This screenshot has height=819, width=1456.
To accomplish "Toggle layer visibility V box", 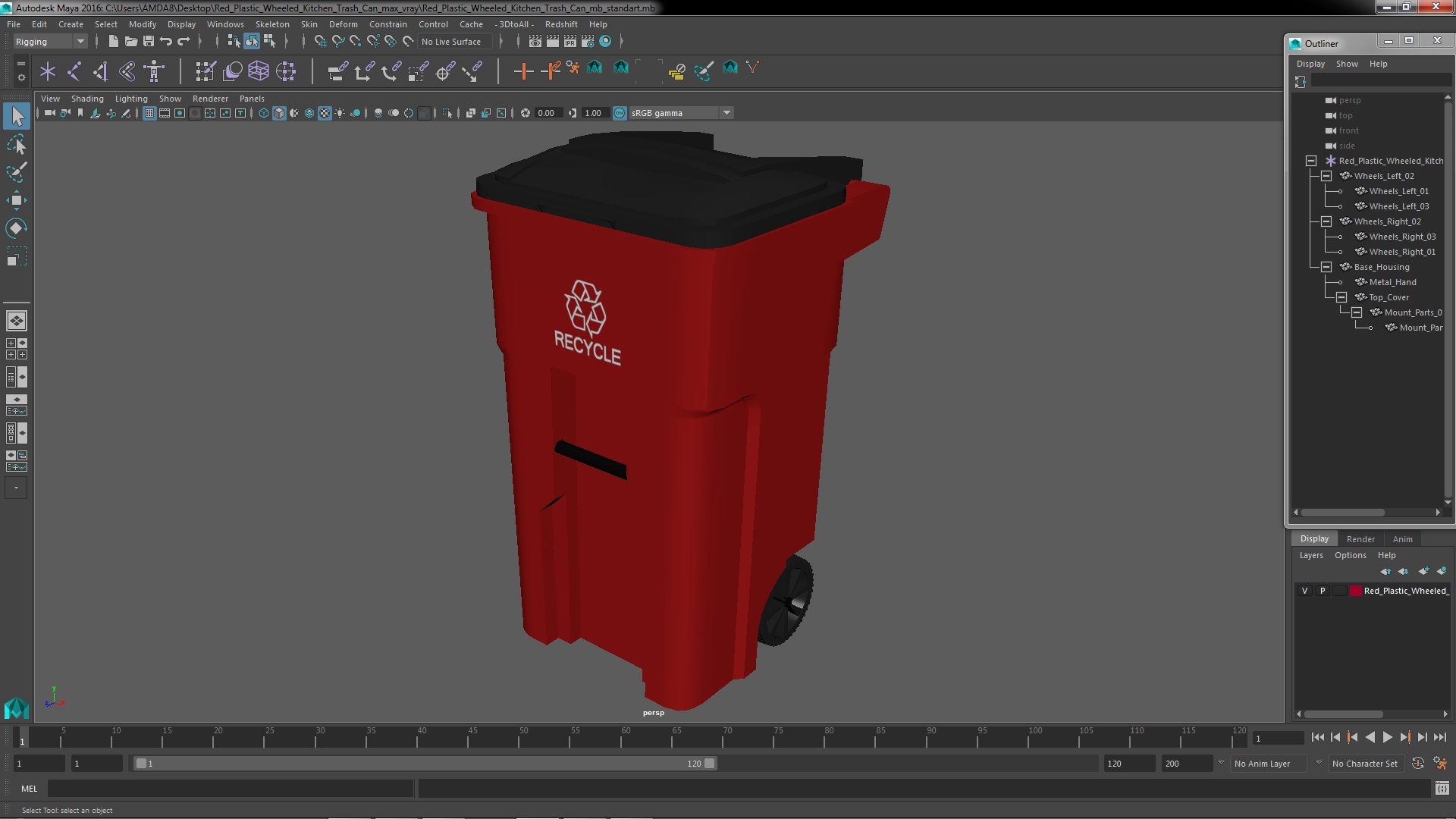I will tap(1304, 591).
